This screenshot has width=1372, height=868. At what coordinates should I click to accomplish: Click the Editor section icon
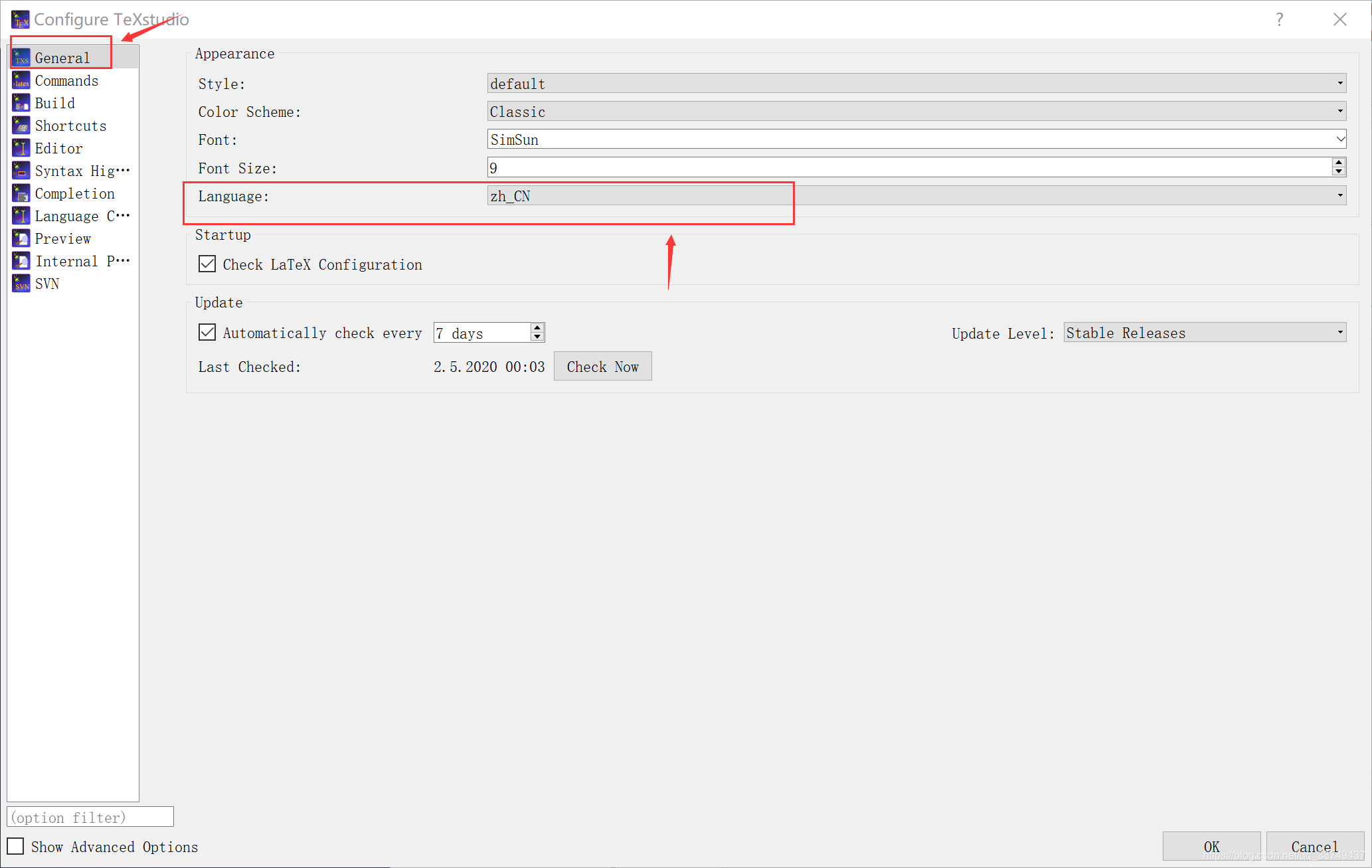21,149
